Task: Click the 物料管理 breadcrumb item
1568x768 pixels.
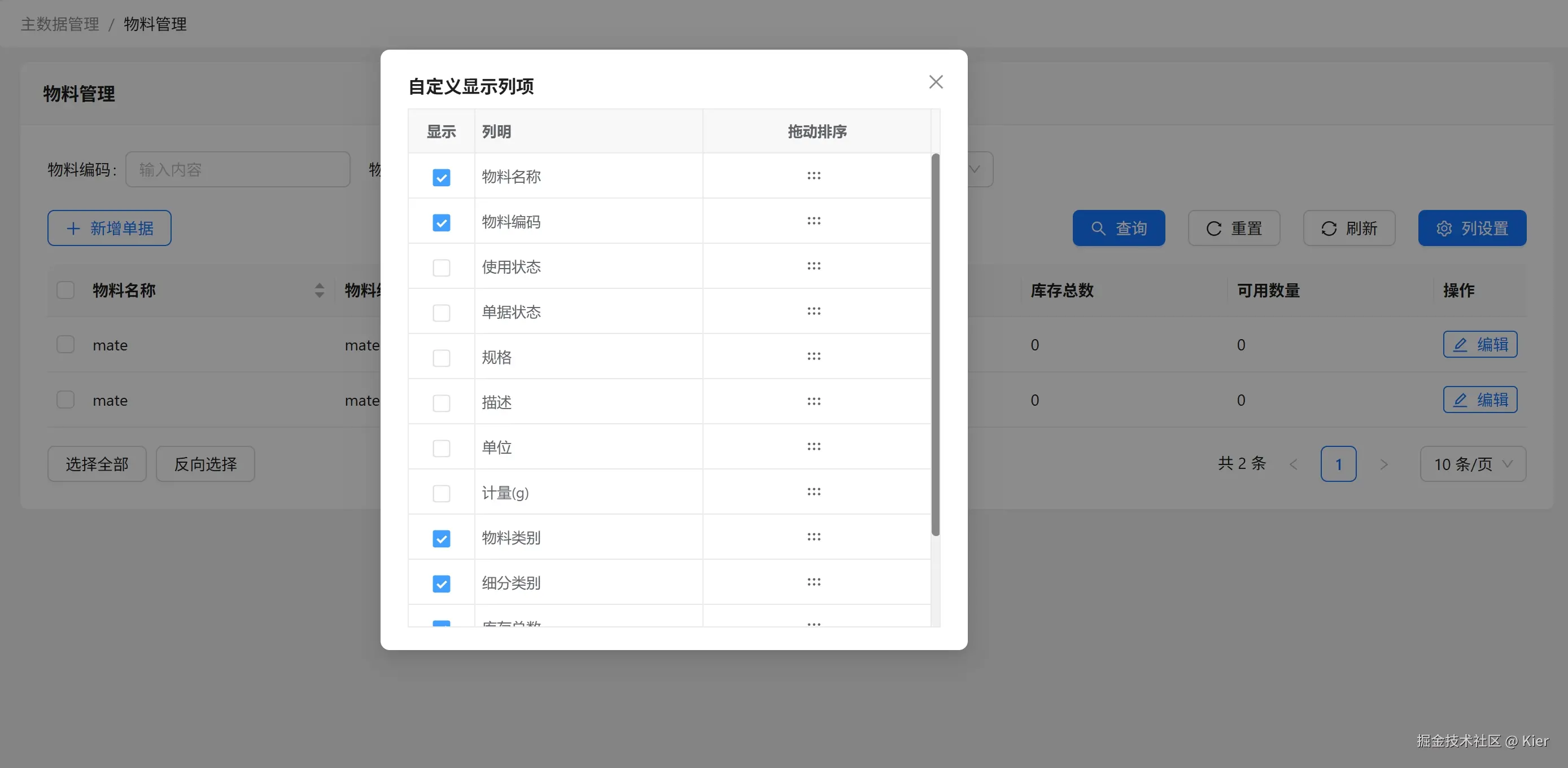Action: pyautogui.click(x=154, y=24)
